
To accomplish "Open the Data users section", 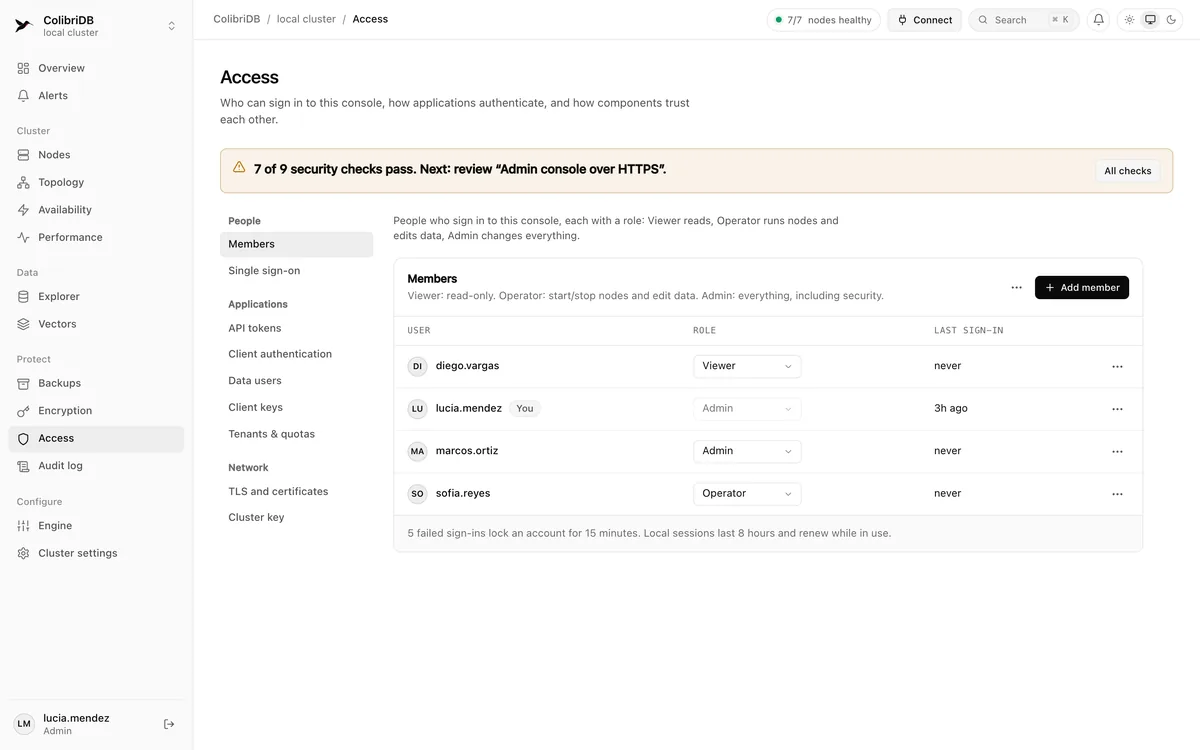I will [x=296, y=381].
